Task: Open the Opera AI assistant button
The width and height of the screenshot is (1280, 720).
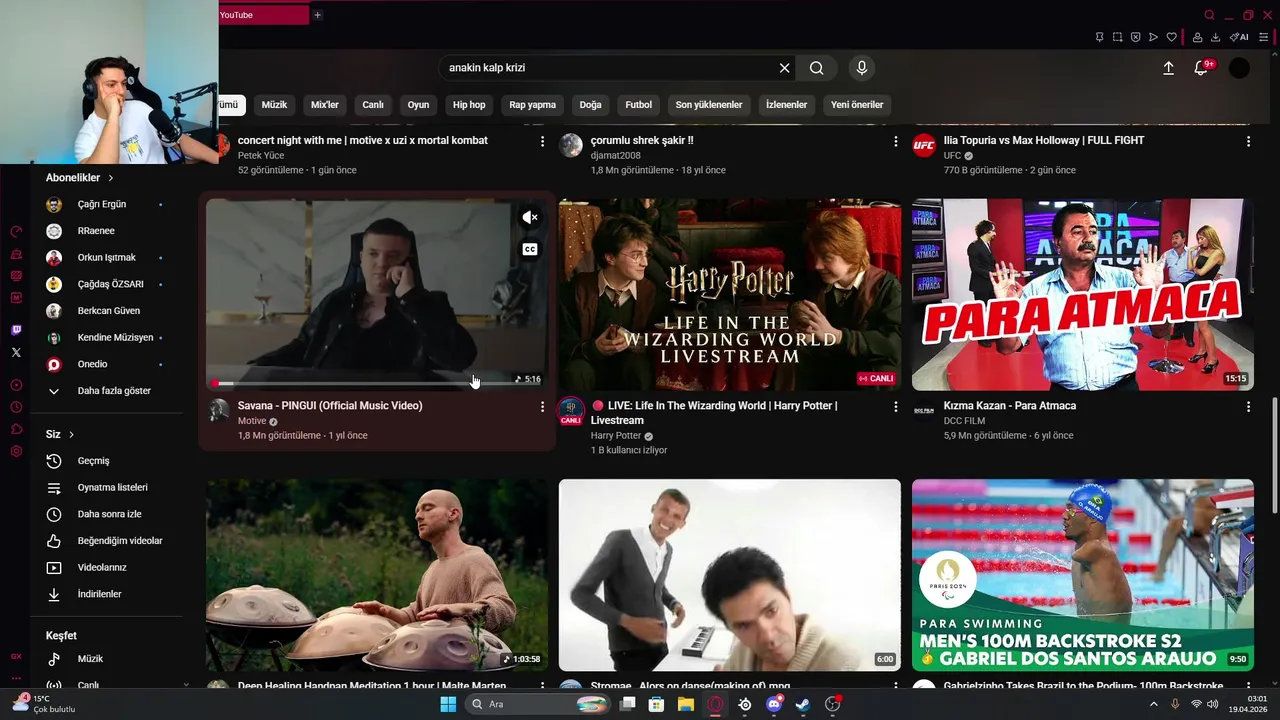Action: click(1239, 37)
